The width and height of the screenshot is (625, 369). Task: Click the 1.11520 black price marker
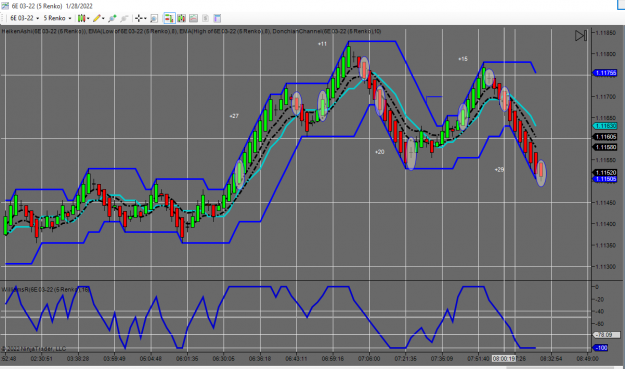tap(605, 173)
